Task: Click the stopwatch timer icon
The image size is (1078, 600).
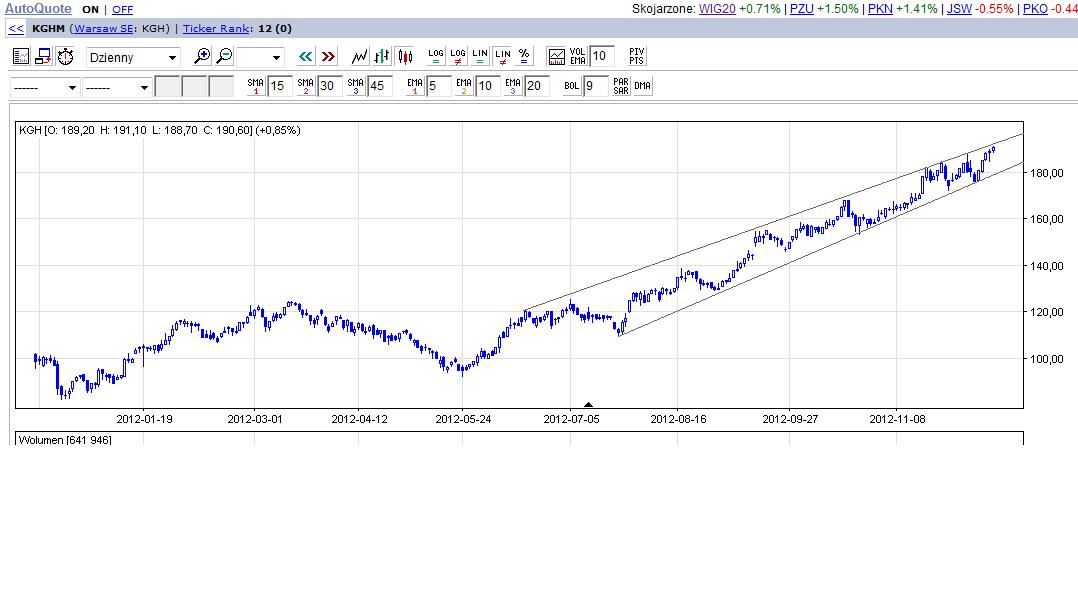Action: [x=66, y=57]
